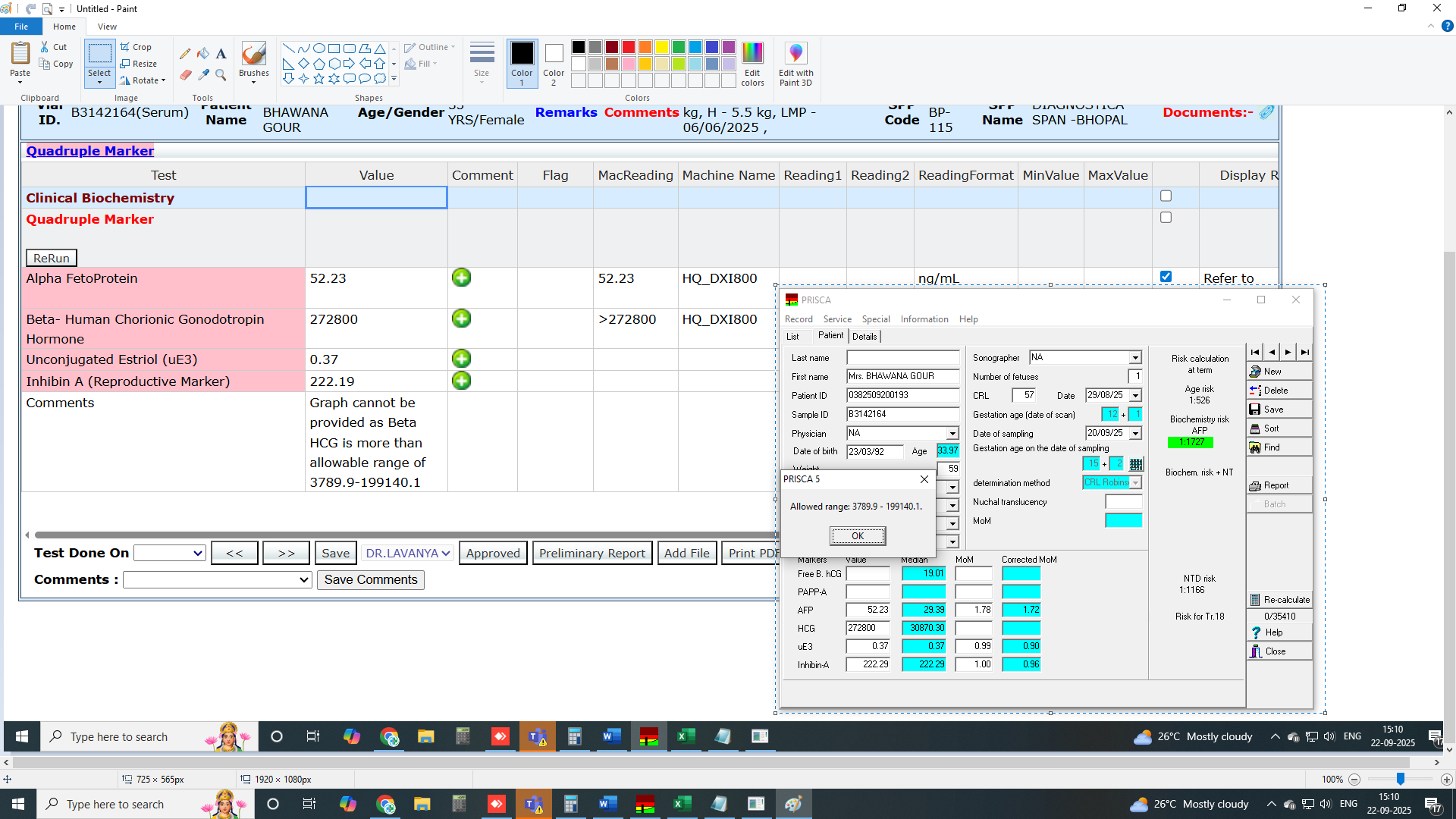Click the Resize button
This screenshot has width=1456, height=819.
[x=139, y=64]
